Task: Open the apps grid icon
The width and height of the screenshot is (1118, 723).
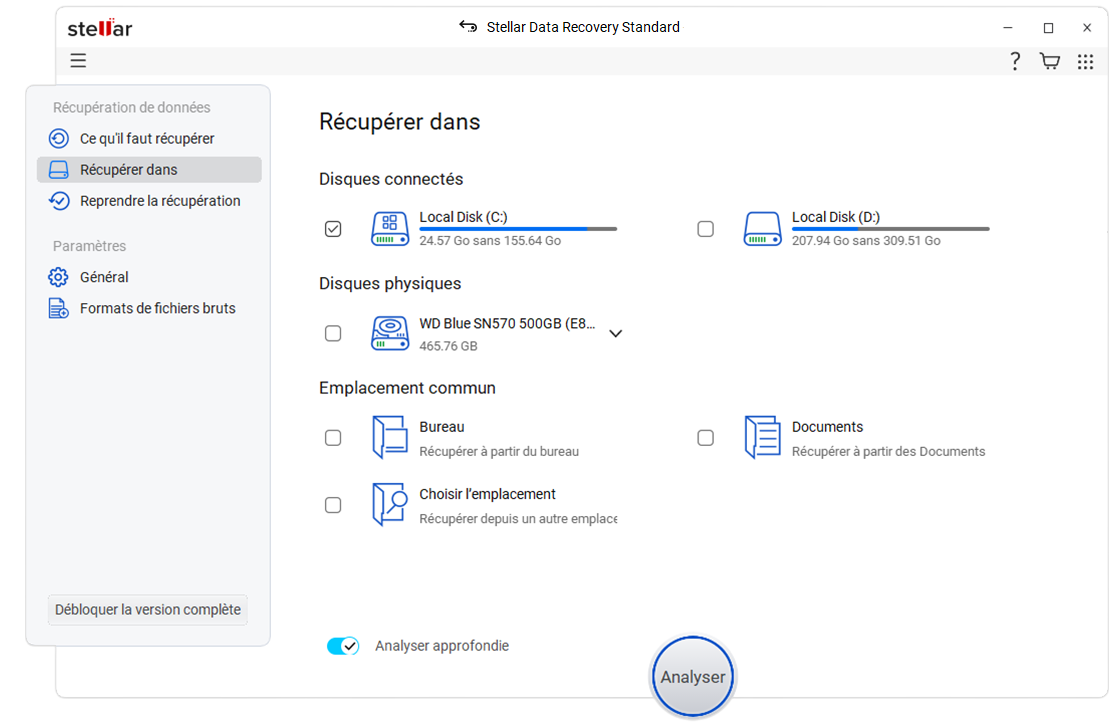Action: (1085, 61)
